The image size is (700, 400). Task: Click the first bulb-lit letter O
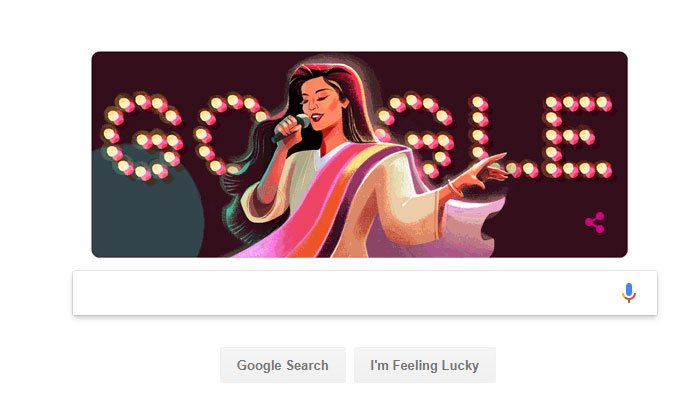[x=228, y=134]
